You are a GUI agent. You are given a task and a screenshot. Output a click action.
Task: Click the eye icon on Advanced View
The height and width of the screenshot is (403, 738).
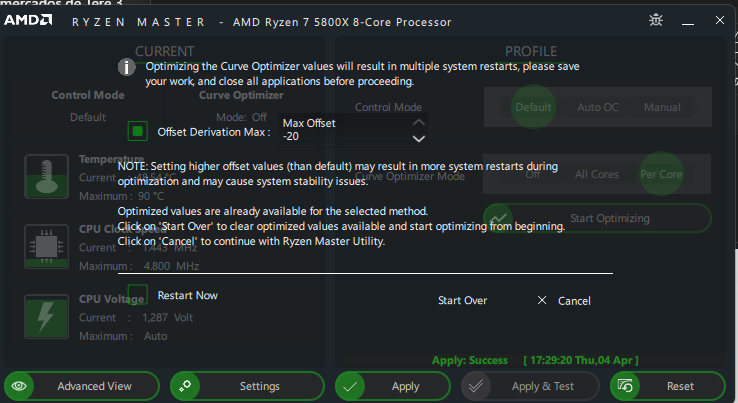point(19,386)
